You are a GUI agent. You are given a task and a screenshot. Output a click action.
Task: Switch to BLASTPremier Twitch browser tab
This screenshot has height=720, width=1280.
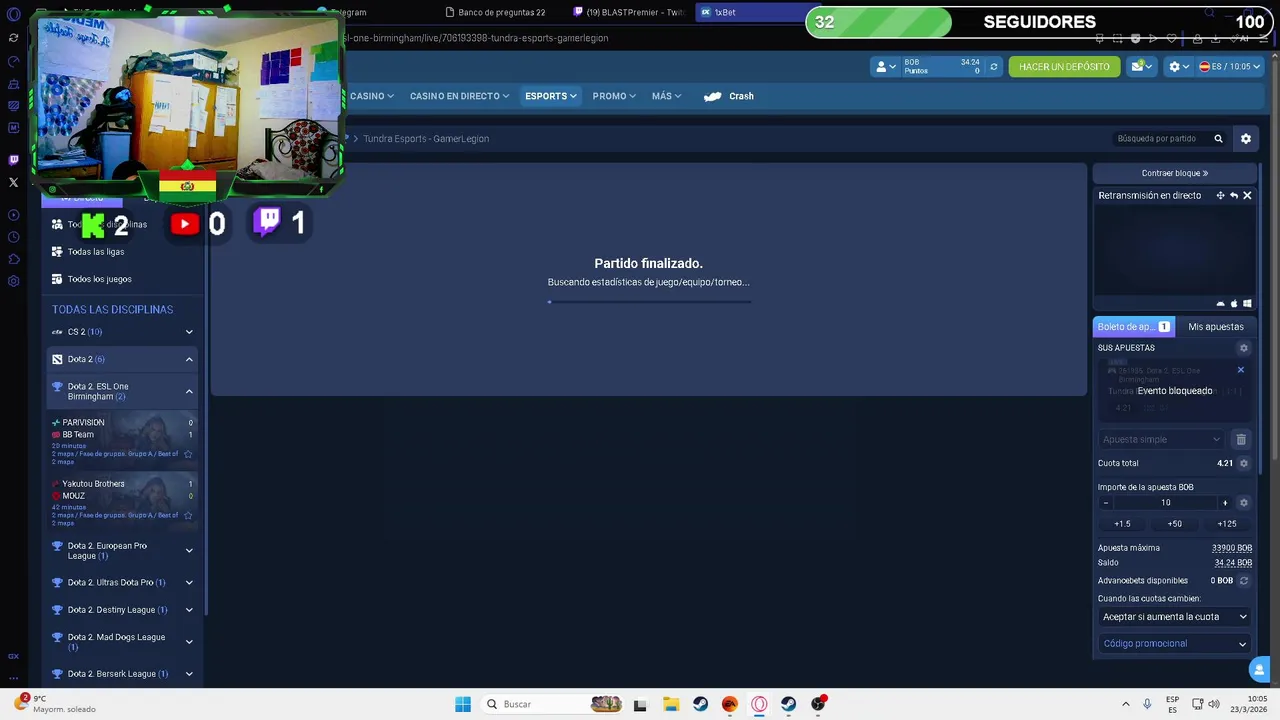pos(628,12)
